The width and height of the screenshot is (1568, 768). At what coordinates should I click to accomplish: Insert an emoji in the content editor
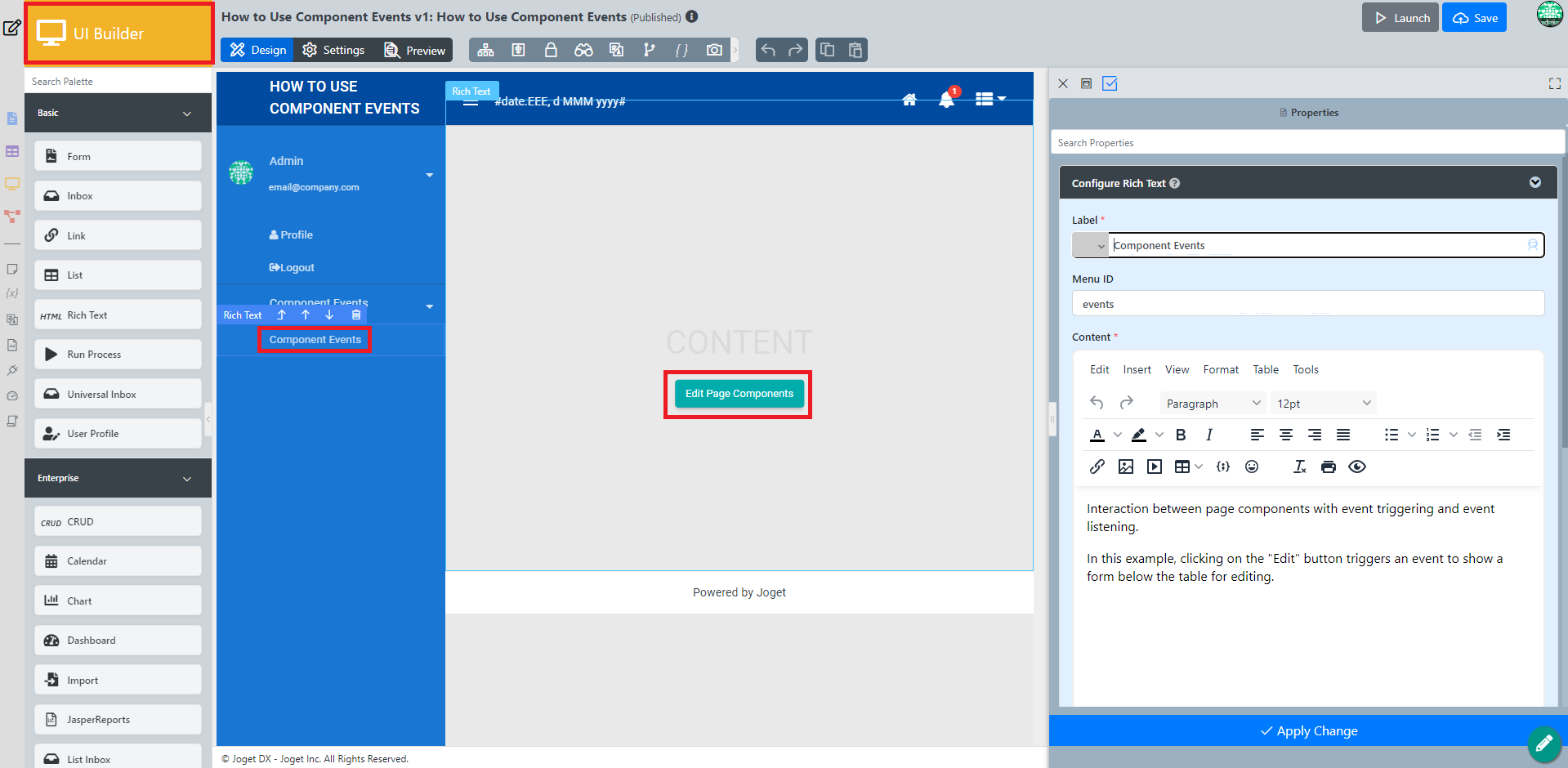pos(1251,467)
